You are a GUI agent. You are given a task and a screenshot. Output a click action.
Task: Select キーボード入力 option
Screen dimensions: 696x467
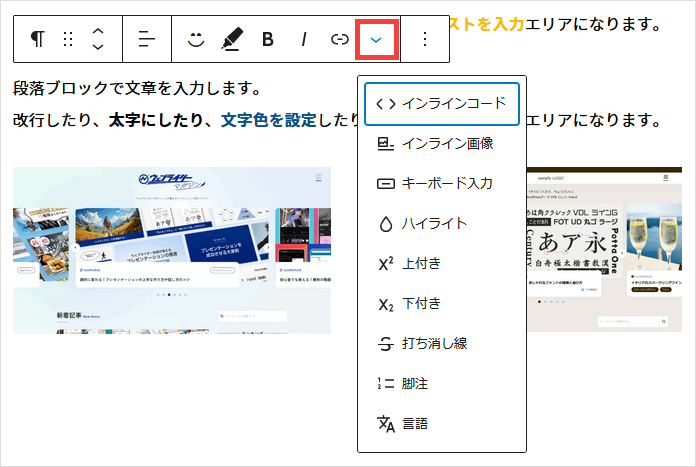point(442,183)
